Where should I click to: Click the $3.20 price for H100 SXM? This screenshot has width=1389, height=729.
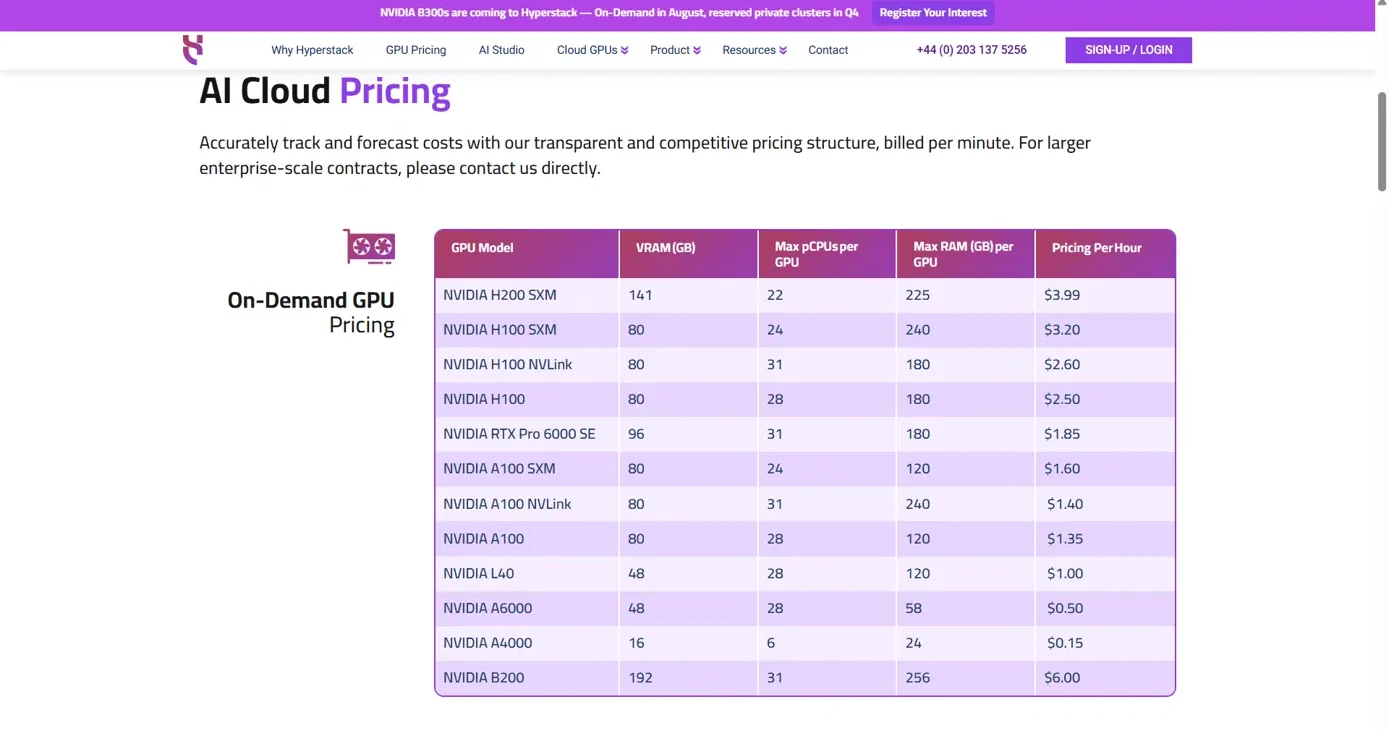1062,330
